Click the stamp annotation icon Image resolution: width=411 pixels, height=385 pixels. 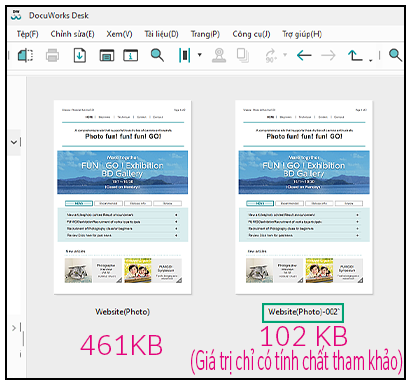click(219, 55)
